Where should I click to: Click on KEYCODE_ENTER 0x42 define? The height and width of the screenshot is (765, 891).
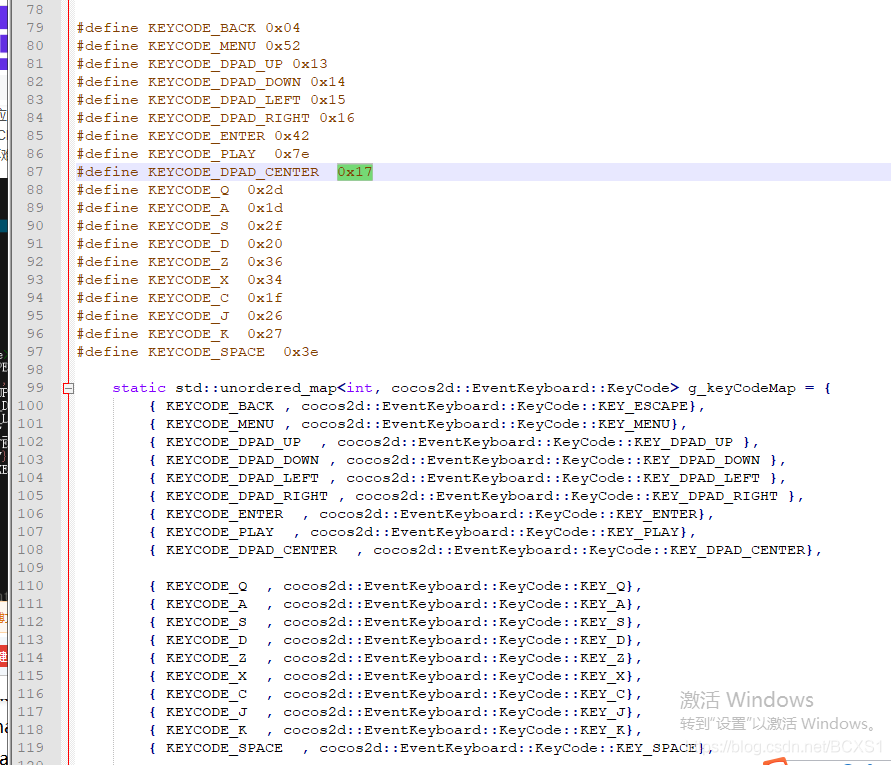click(193, 136)
